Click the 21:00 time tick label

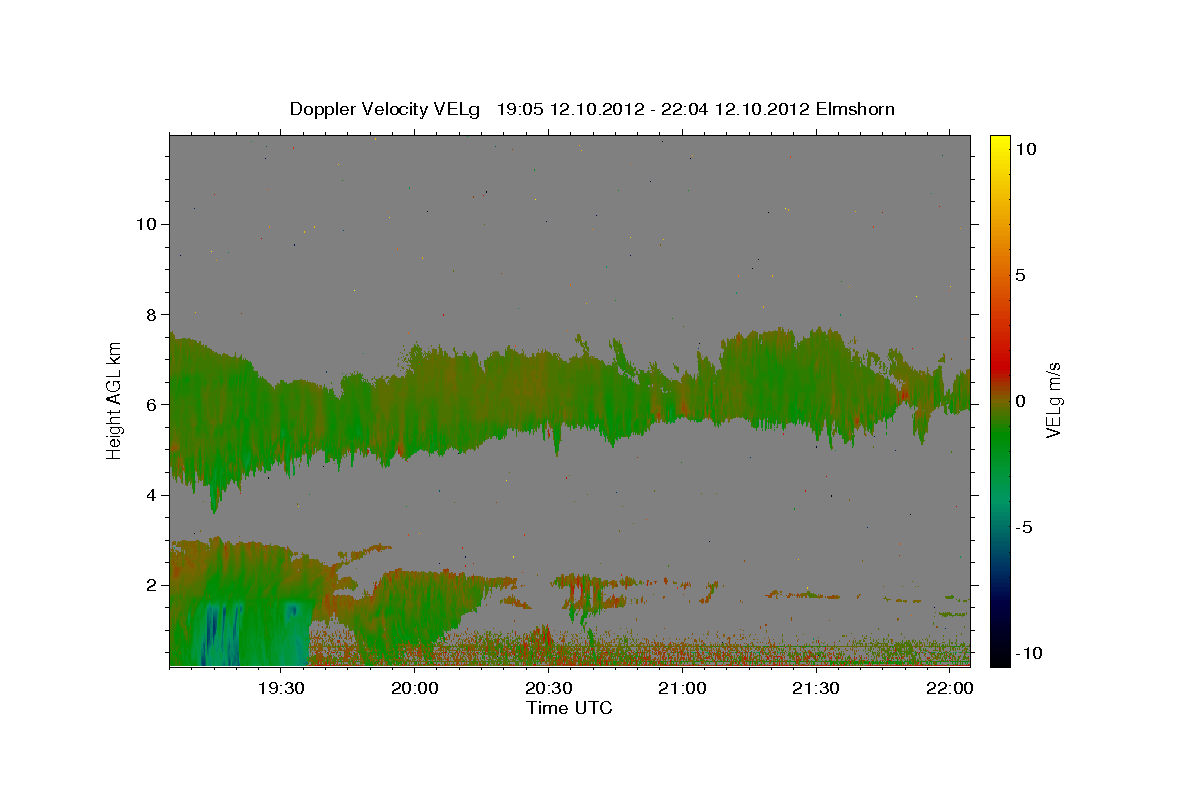(x=682, y=688)
